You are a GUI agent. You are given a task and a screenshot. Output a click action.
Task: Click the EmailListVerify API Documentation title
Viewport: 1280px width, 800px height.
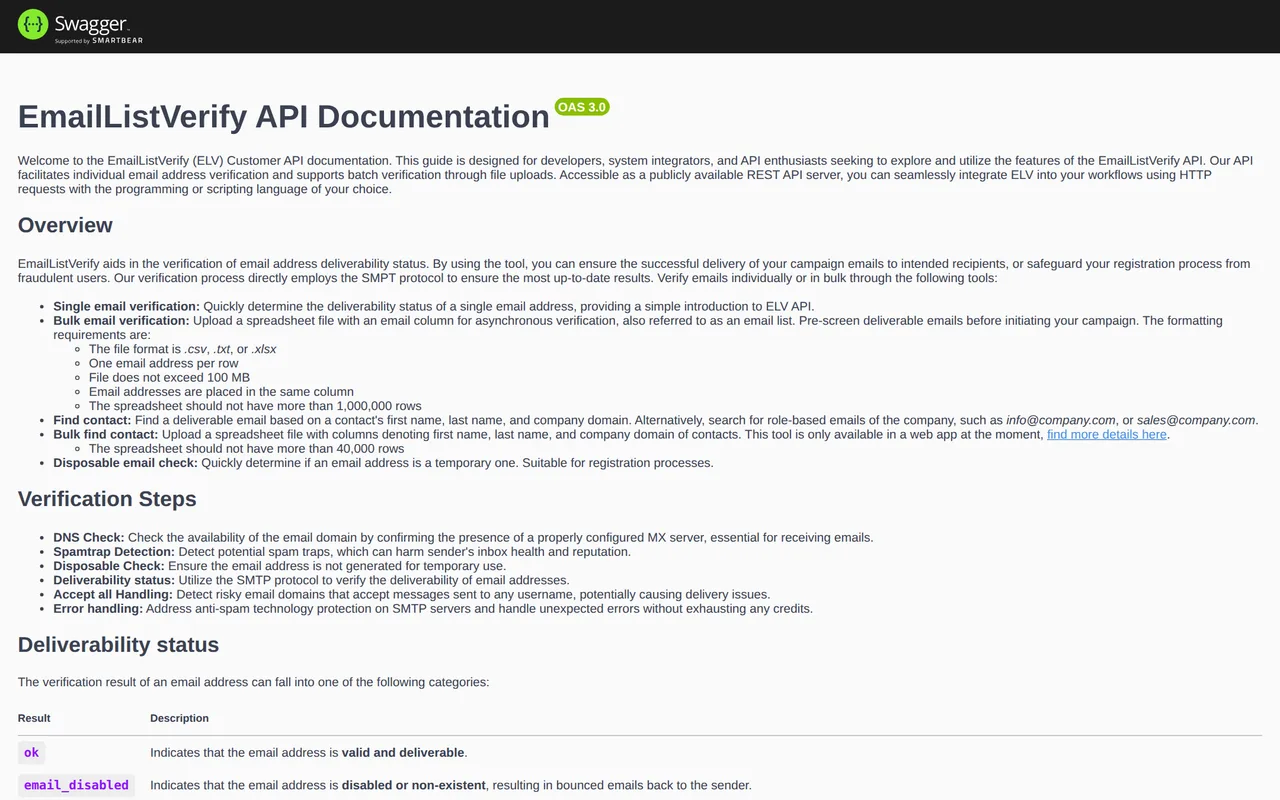click(284, 116)
